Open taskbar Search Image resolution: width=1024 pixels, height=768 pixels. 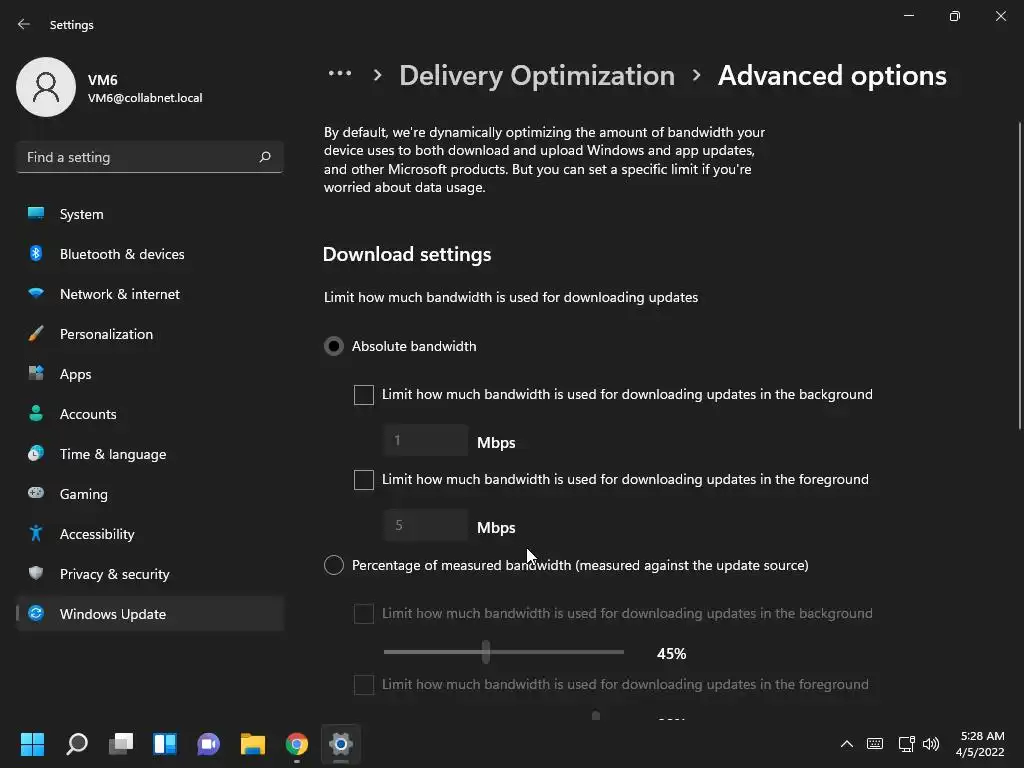pos(77,744)
